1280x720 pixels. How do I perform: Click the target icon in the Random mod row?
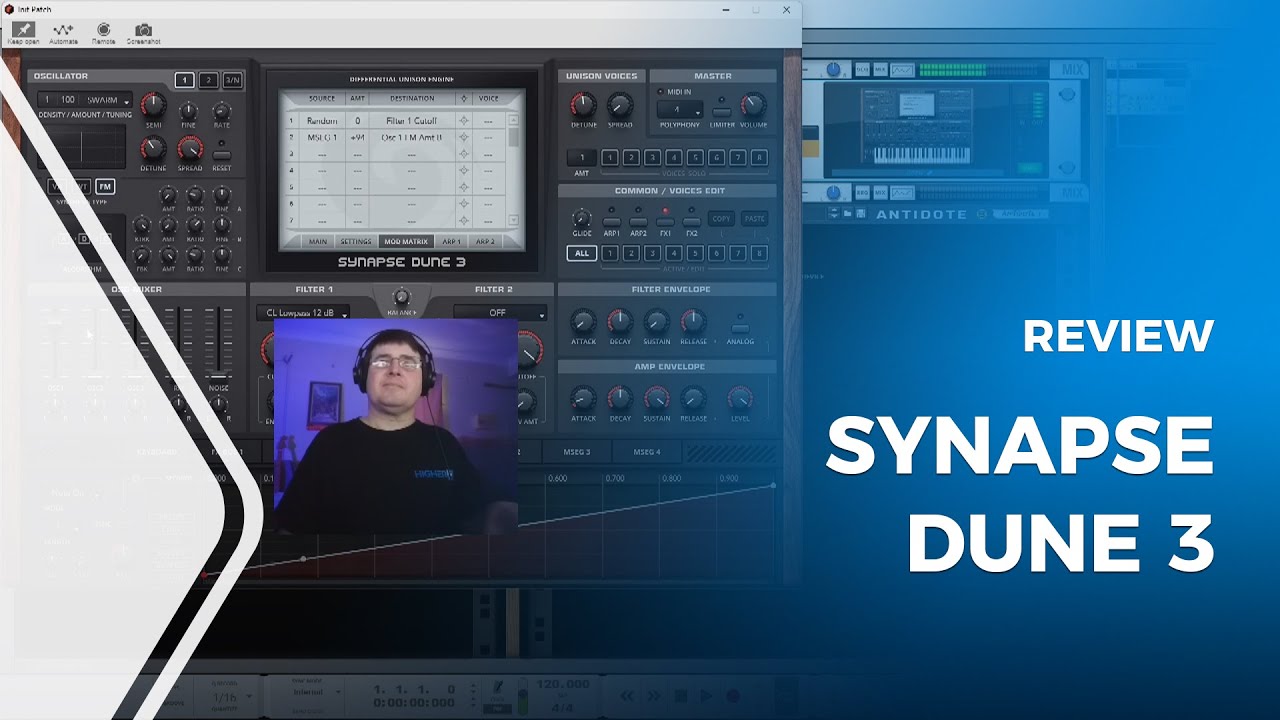463,121
